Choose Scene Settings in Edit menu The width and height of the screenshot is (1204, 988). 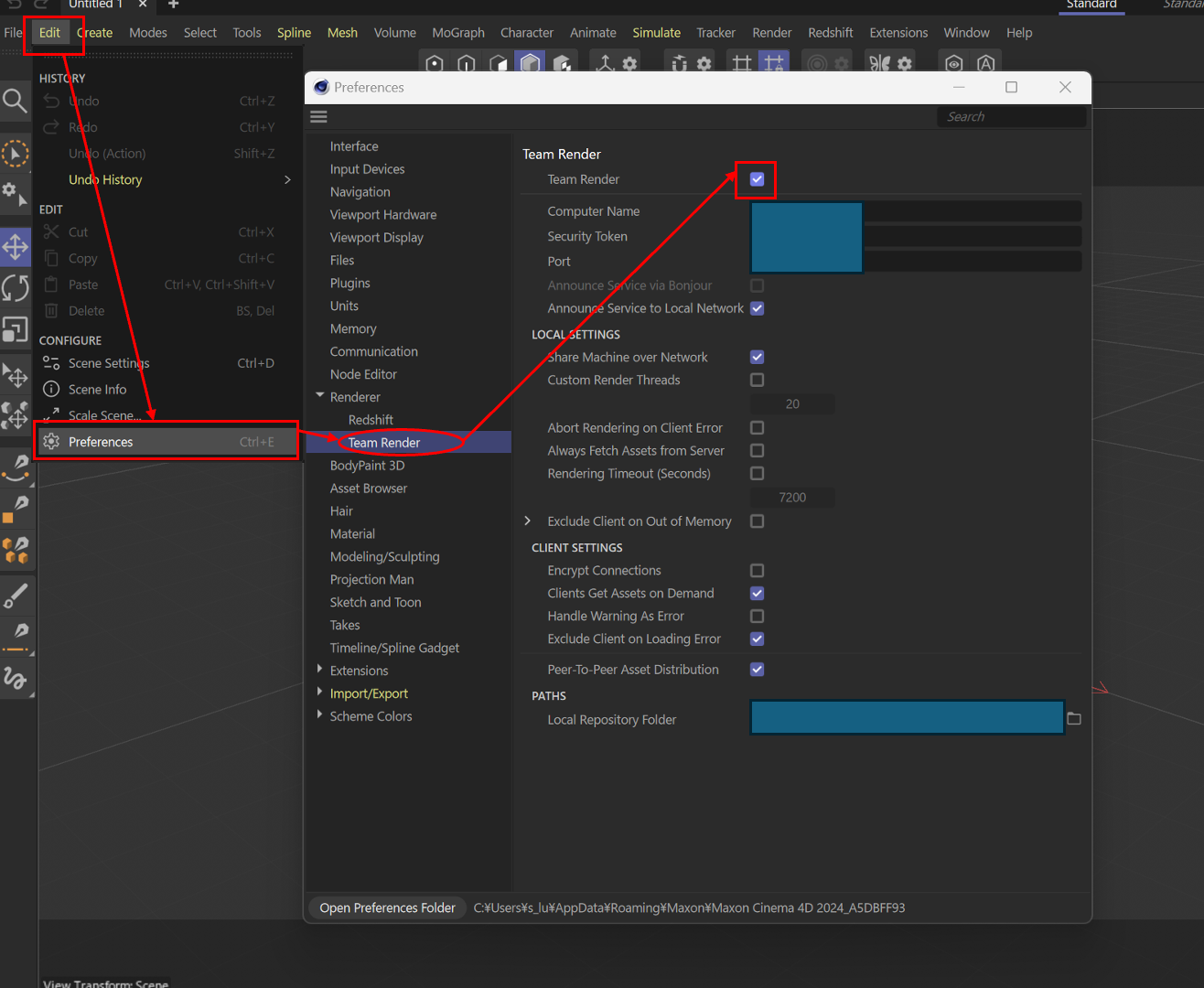click(x=167, y=363)
